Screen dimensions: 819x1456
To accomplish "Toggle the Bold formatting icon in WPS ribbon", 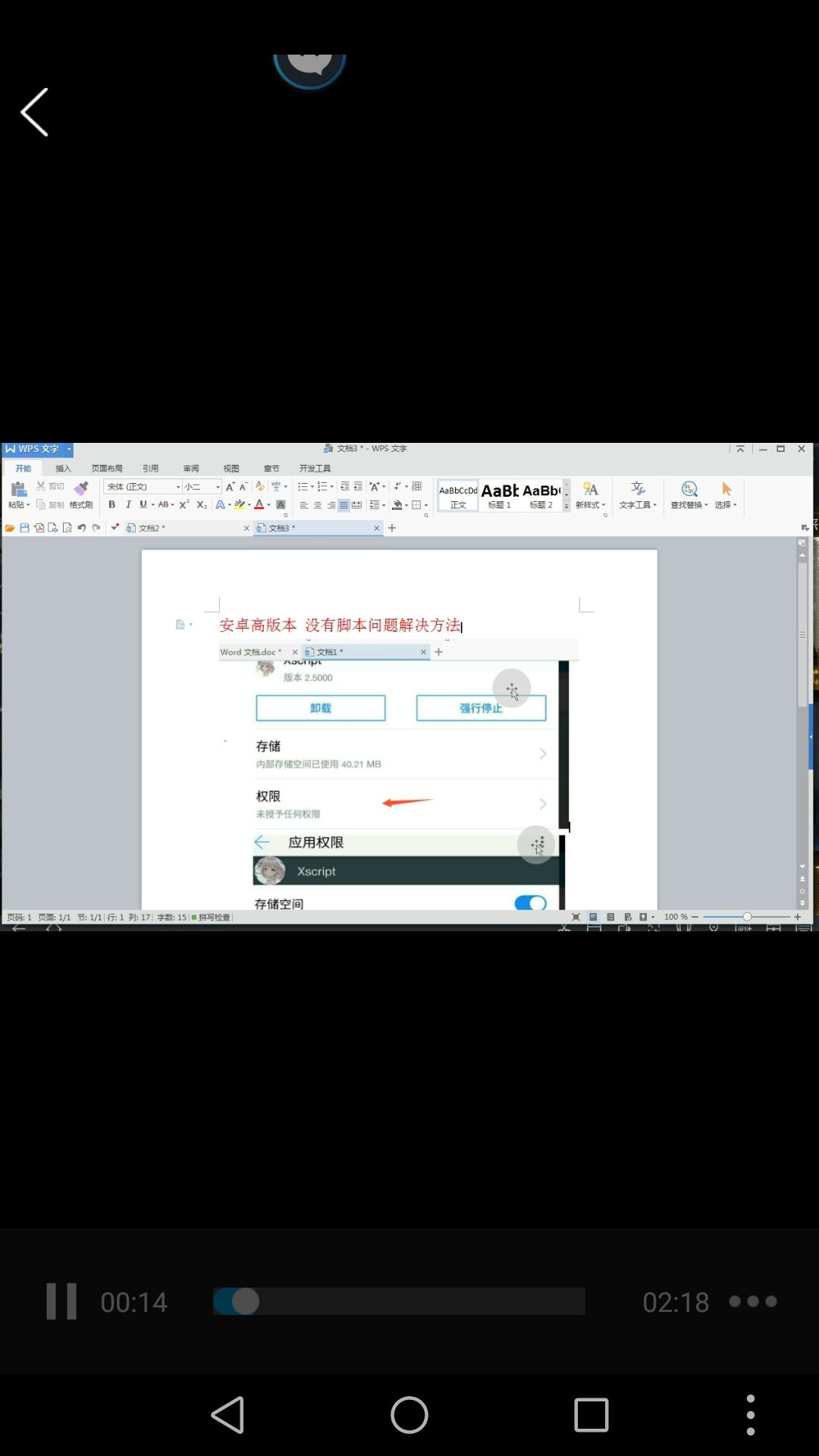I will (112, 504).
